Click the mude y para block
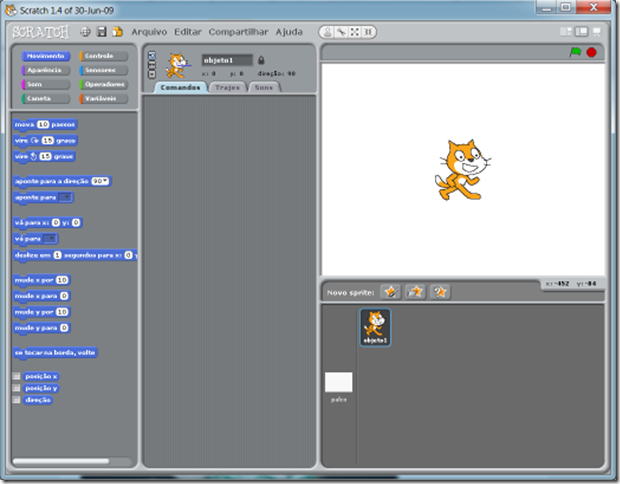The image size is (620, 484). pos(42,328)
